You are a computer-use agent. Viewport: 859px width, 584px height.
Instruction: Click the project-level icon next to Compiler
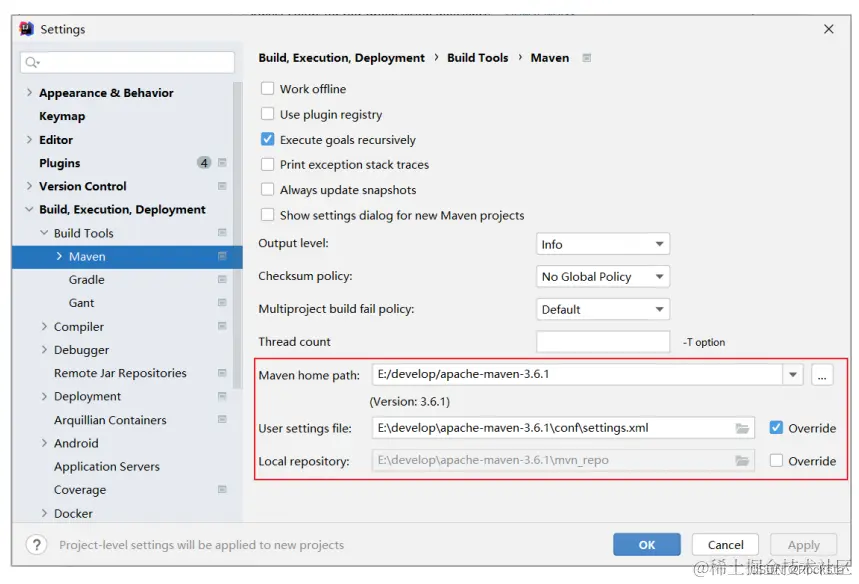tap(222, 326)
